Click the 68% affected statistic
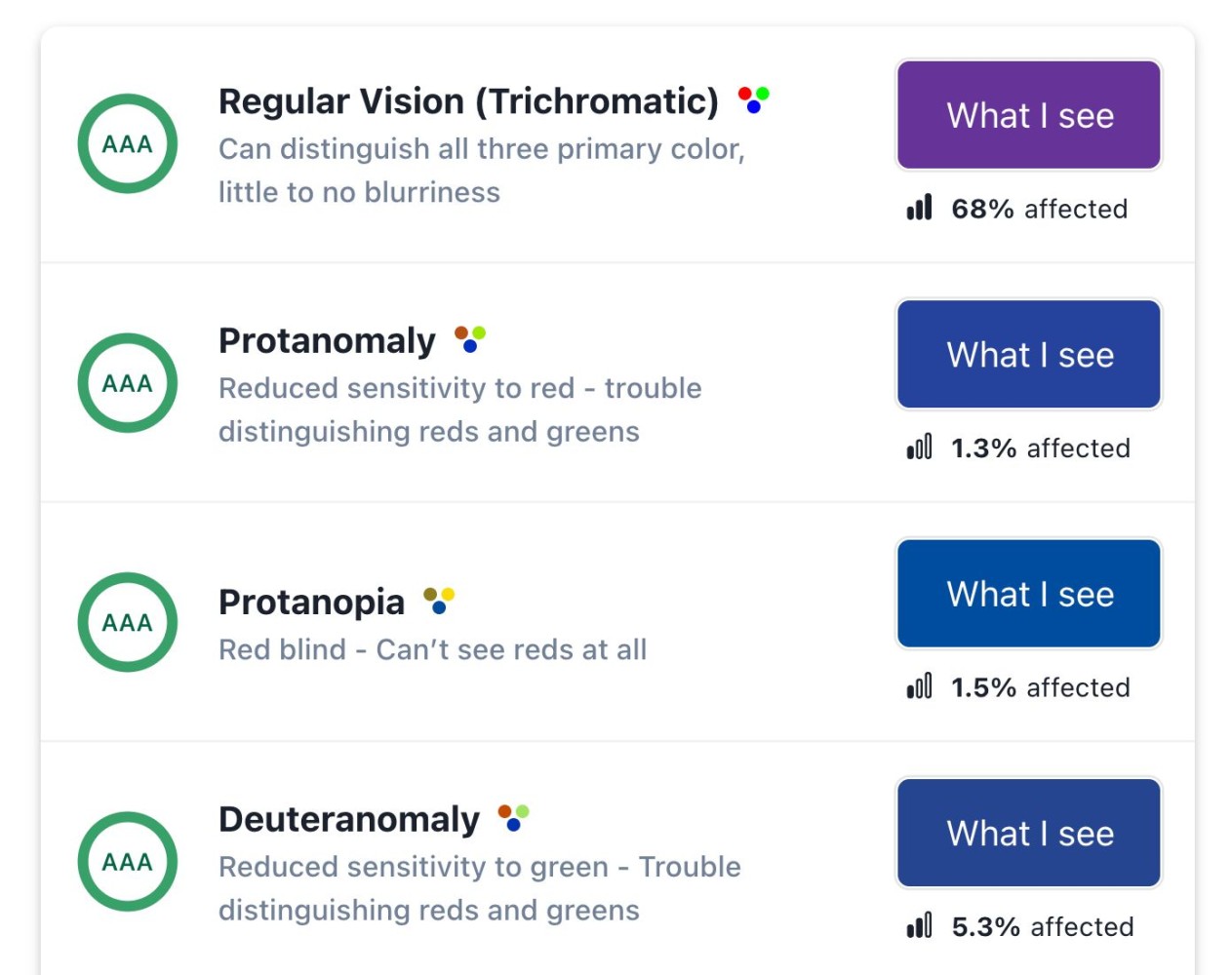 point(1038,208)
